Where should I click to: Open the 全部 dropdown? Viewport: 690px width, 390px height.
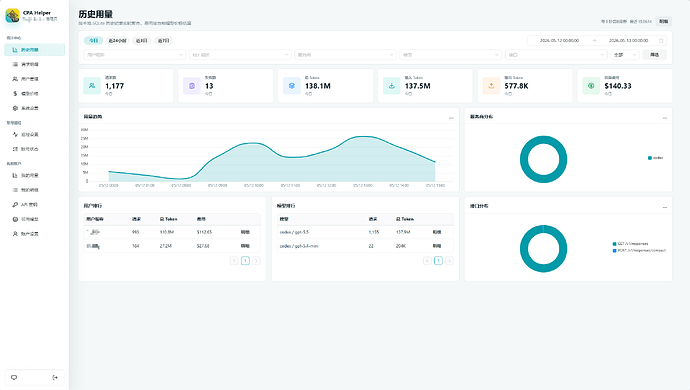[624, 55]
